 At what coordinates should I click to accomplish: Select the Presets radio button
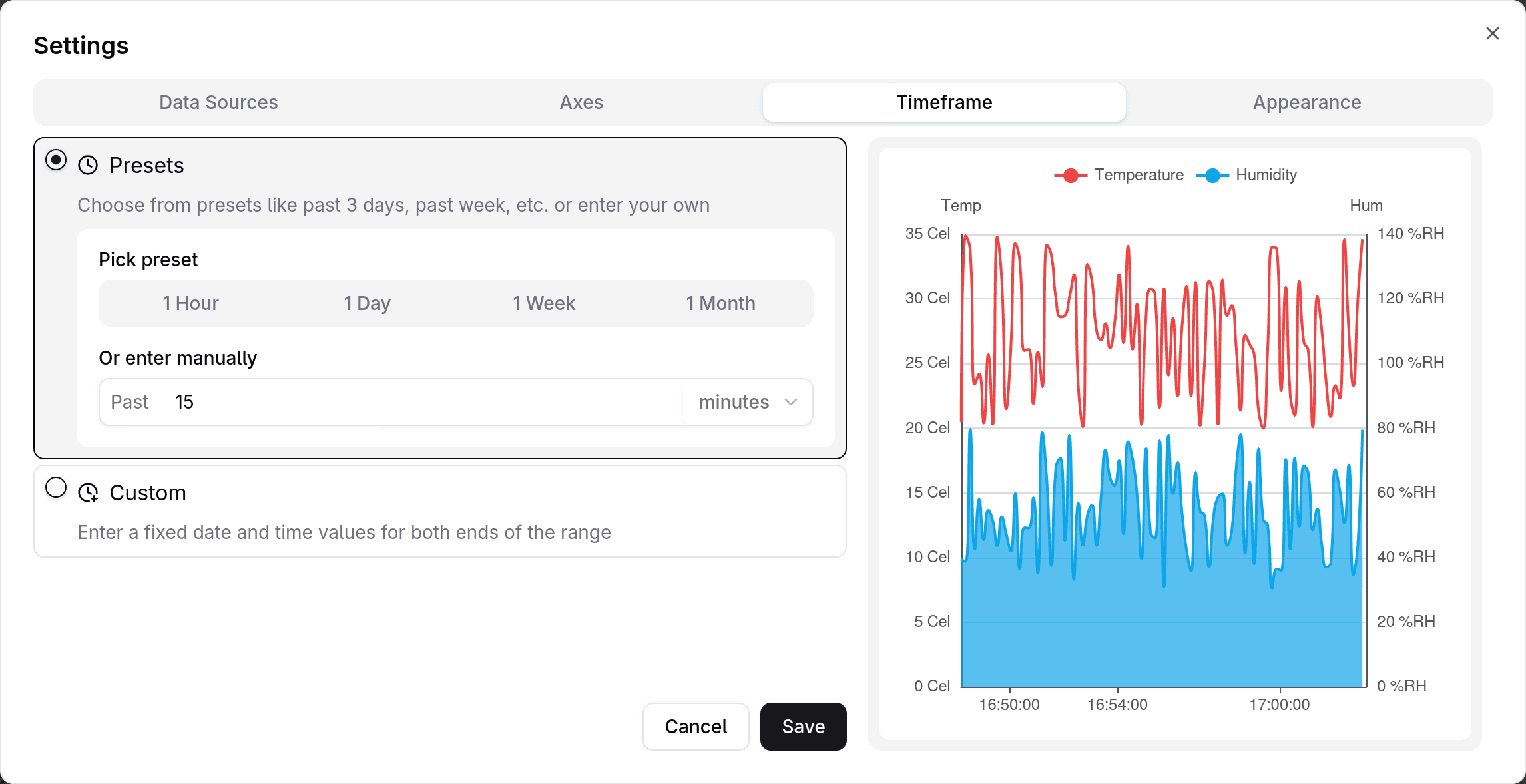pos(56,160)
